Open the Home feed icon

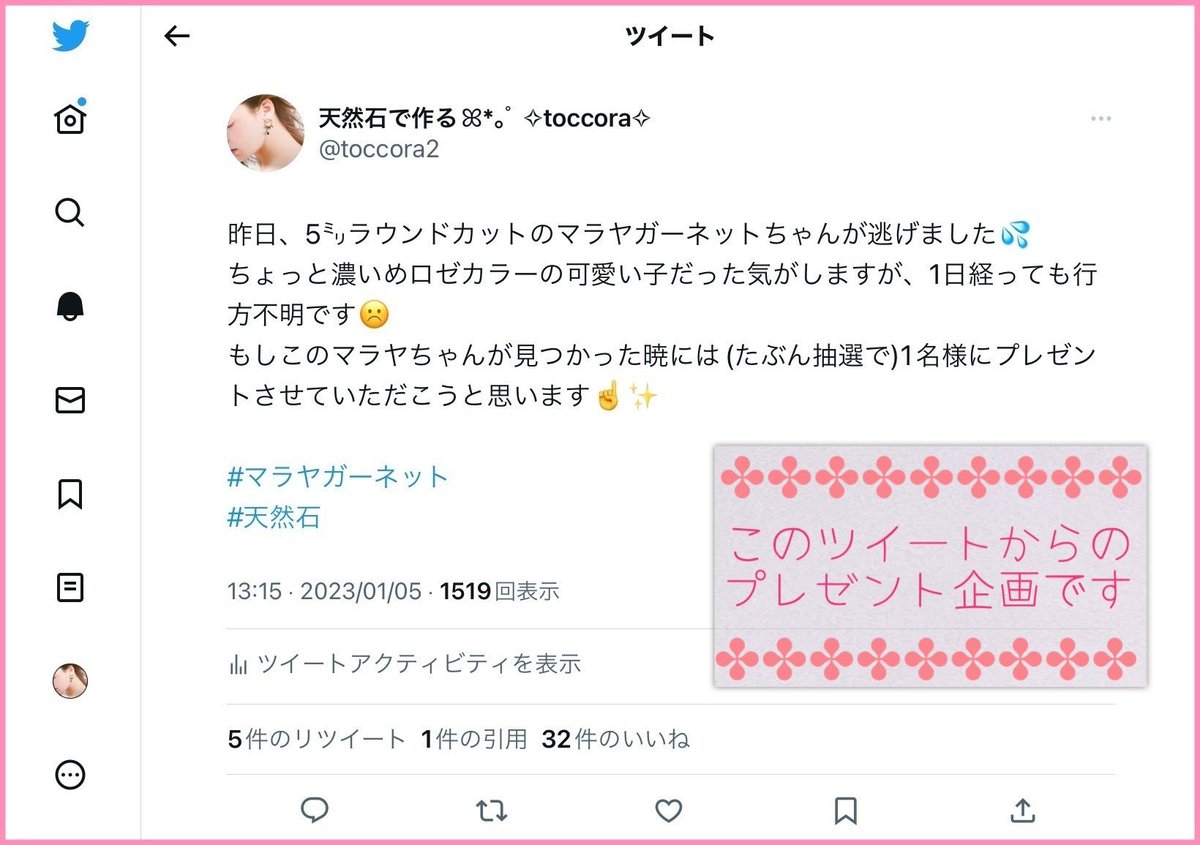[x=70, y=119]
